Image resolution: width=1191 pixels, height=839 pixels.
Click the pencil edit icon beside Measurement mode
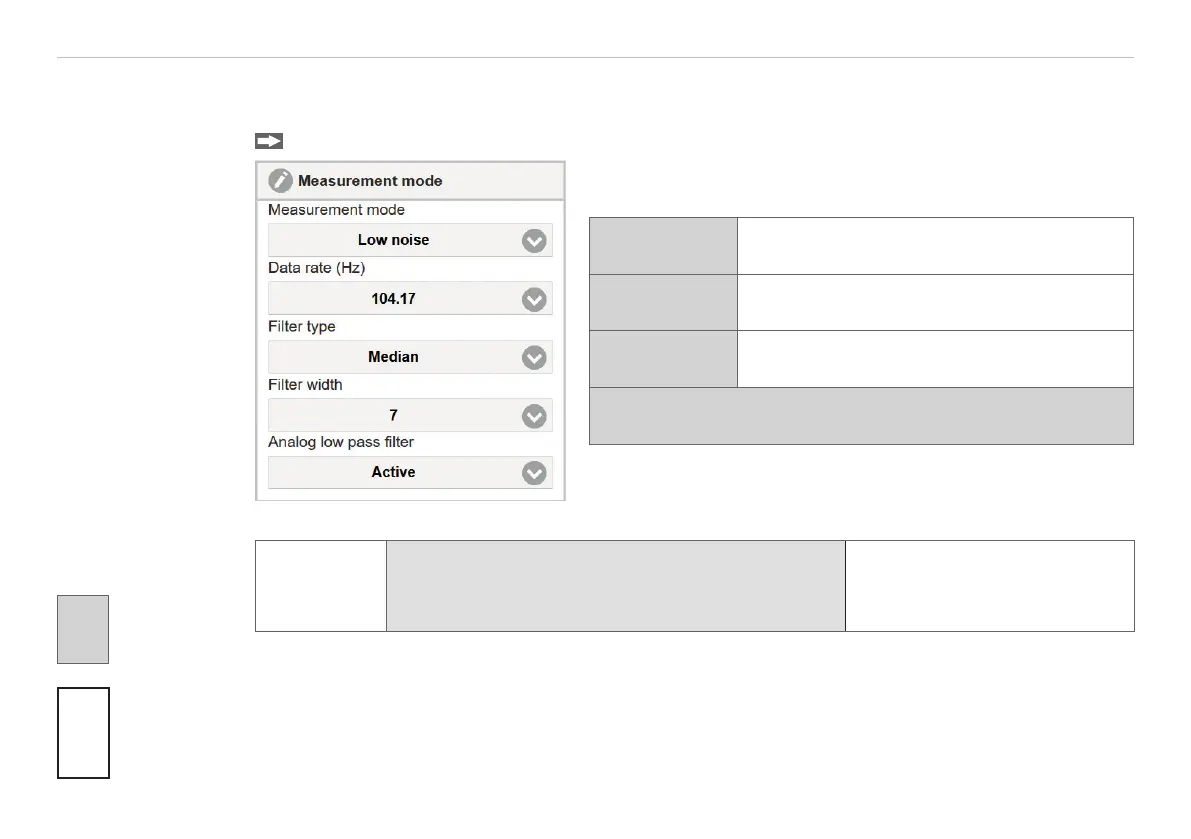tap(280, 181)
